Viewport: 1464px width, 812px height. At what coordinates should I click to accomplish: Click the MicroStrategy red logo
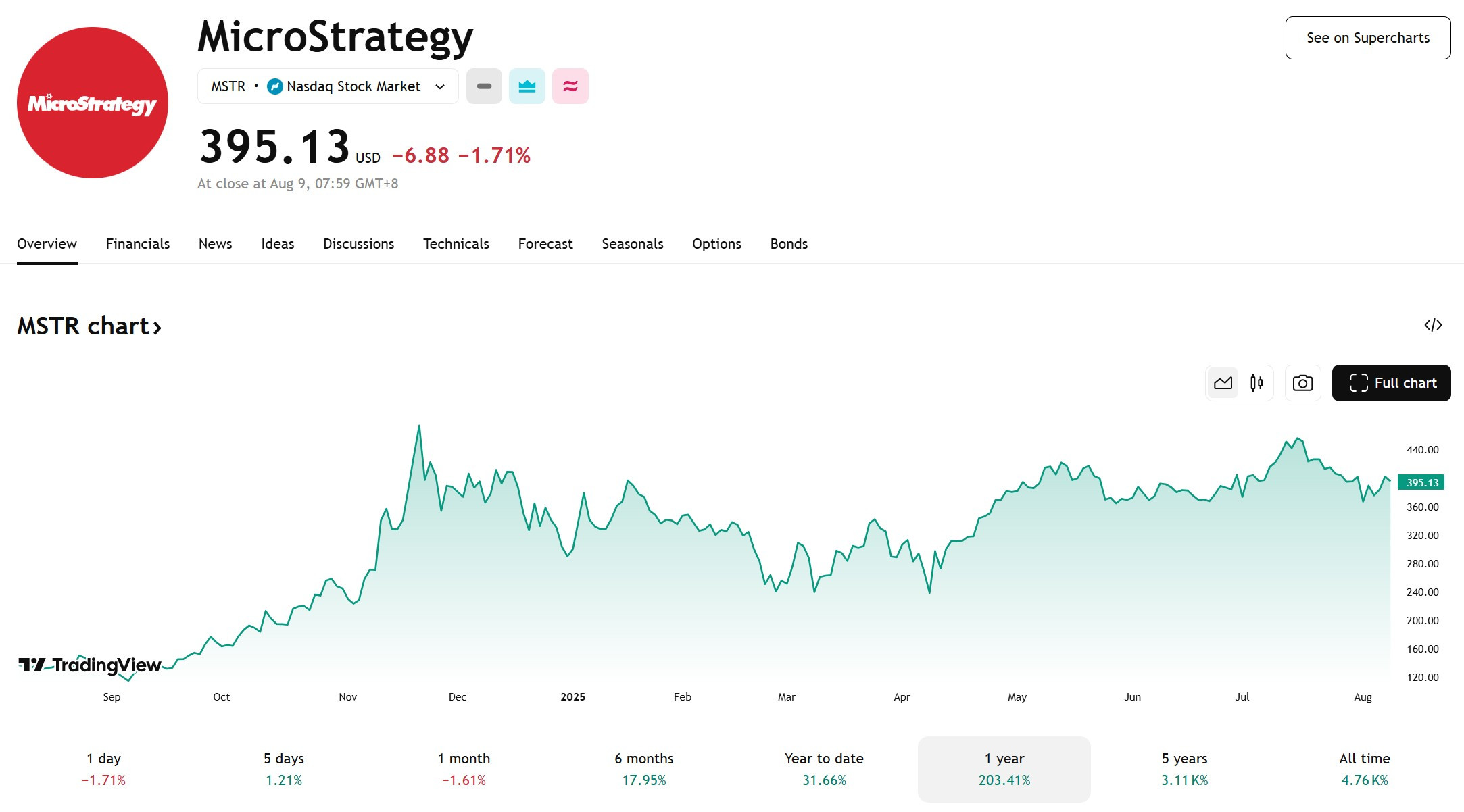click(x=93, y=103)
